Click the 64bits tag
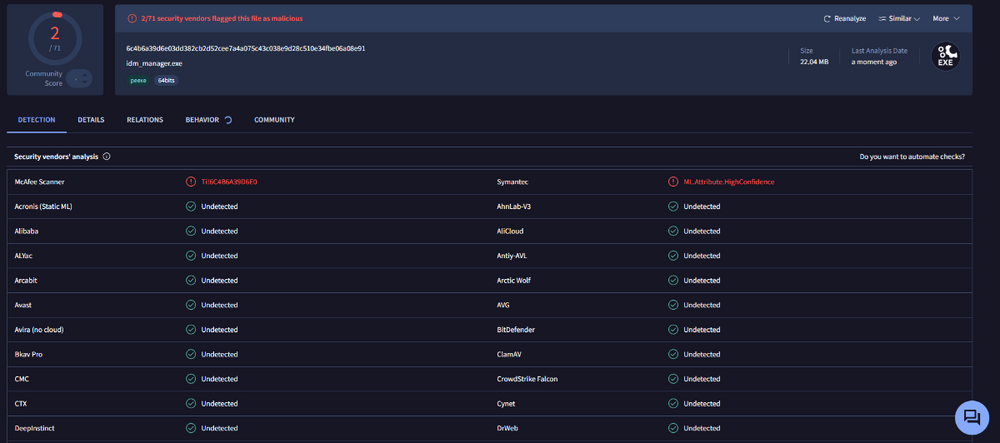 [166, 80]
